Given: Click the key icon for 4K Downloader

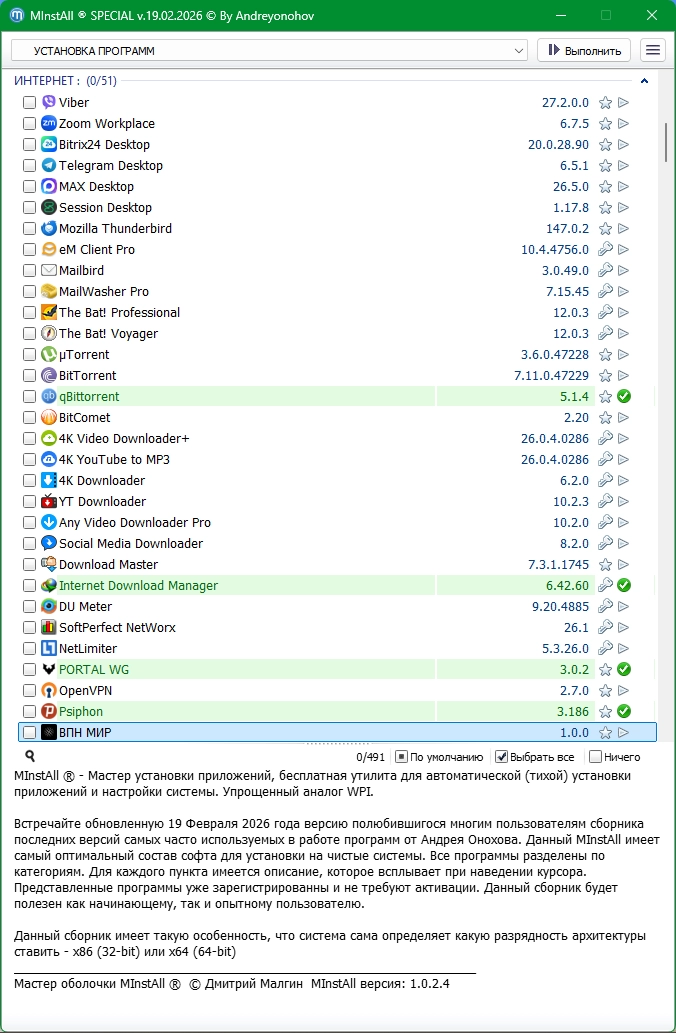Looking at the screenshot, I should coord(605,480).
